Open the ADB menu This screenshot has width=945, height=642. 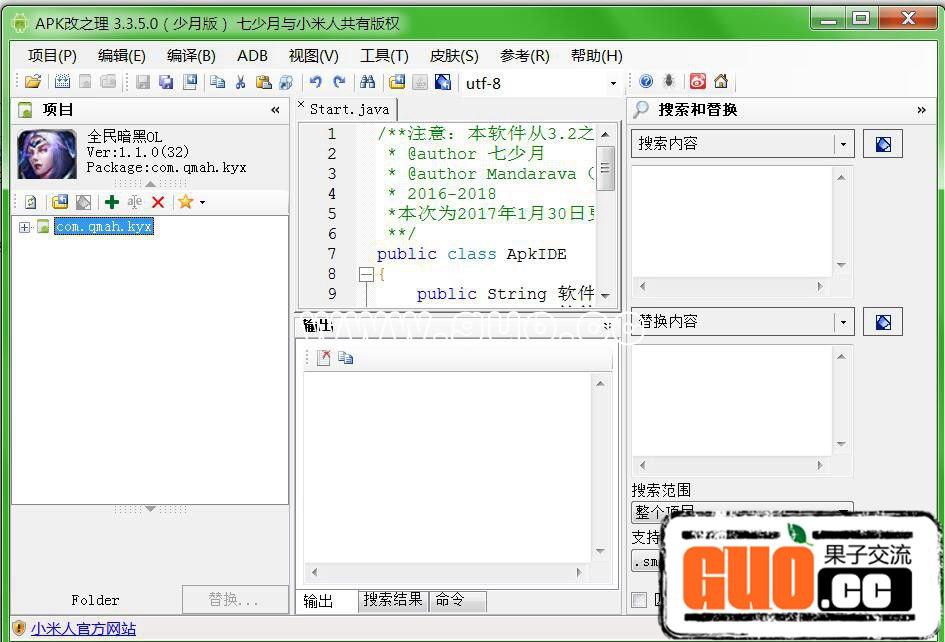point(253,56)
